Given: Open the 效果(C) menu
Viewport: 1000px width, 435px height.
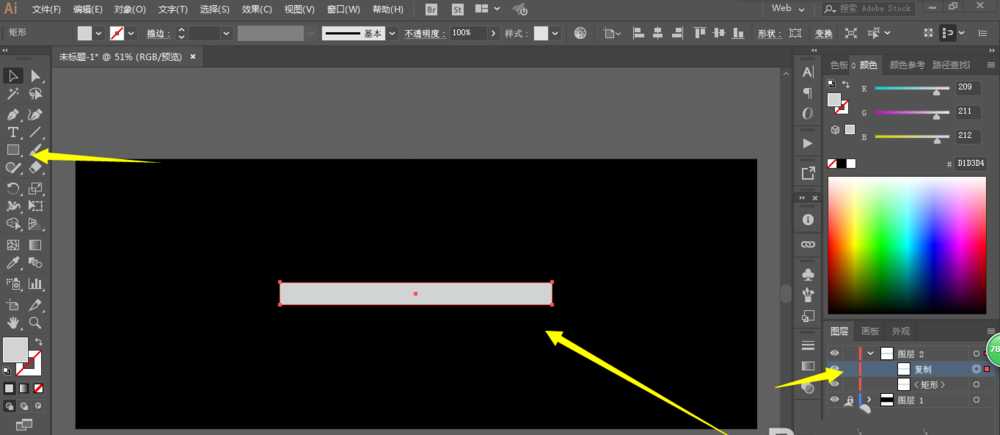Looking at the screenshot, I should coord(257,10).
